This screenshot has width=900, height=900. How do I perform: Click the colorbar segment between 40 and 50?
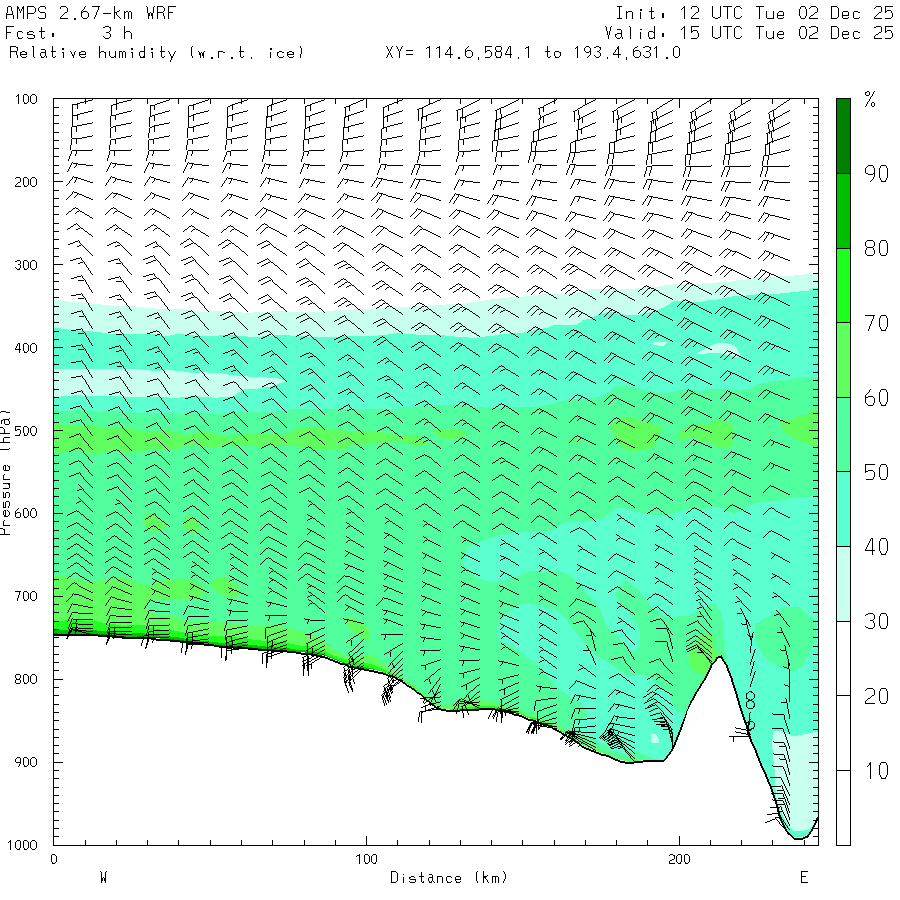843,509
